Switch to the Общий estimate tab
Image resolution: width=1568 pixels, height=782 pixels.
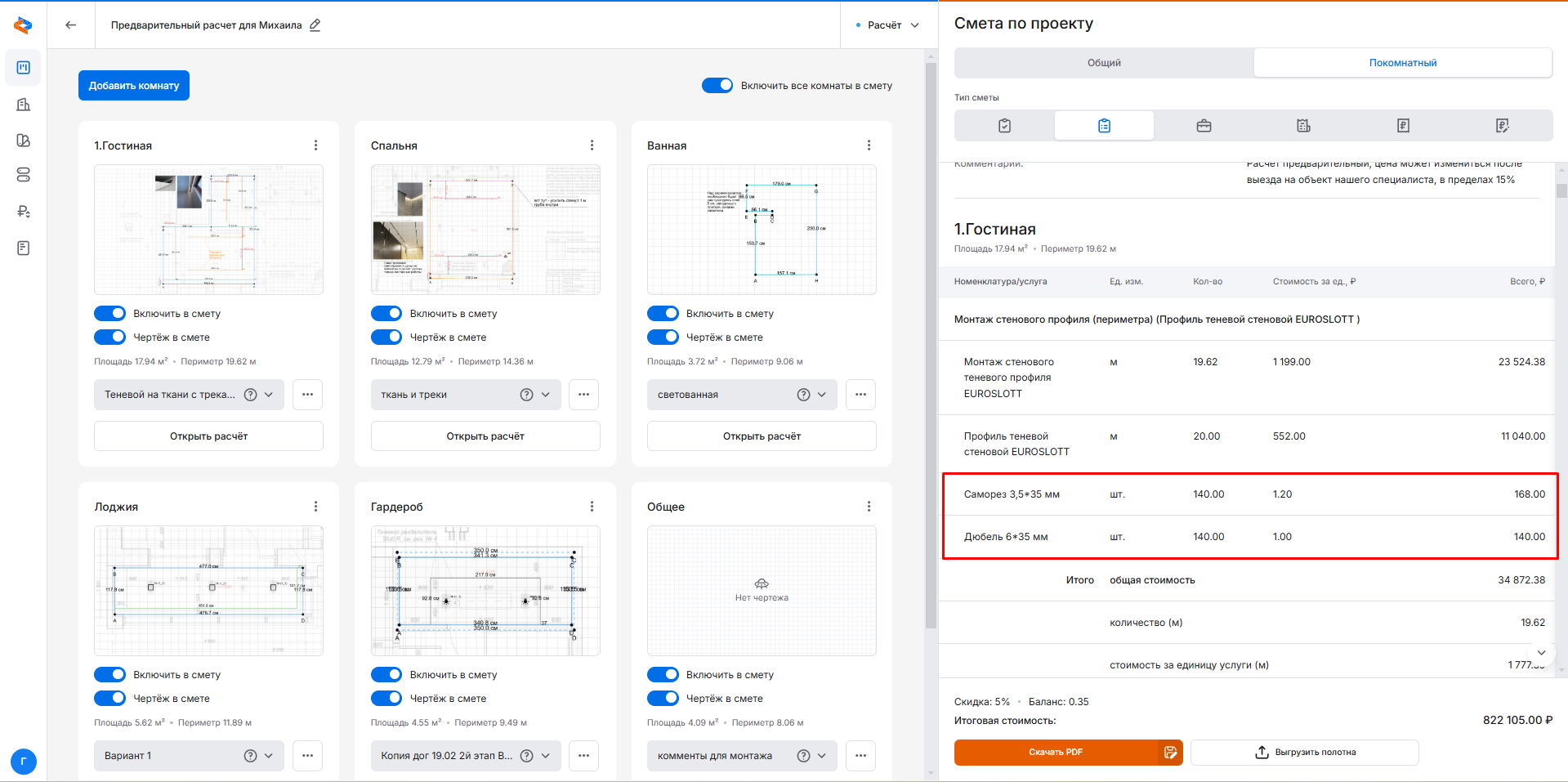point(1103,63)
